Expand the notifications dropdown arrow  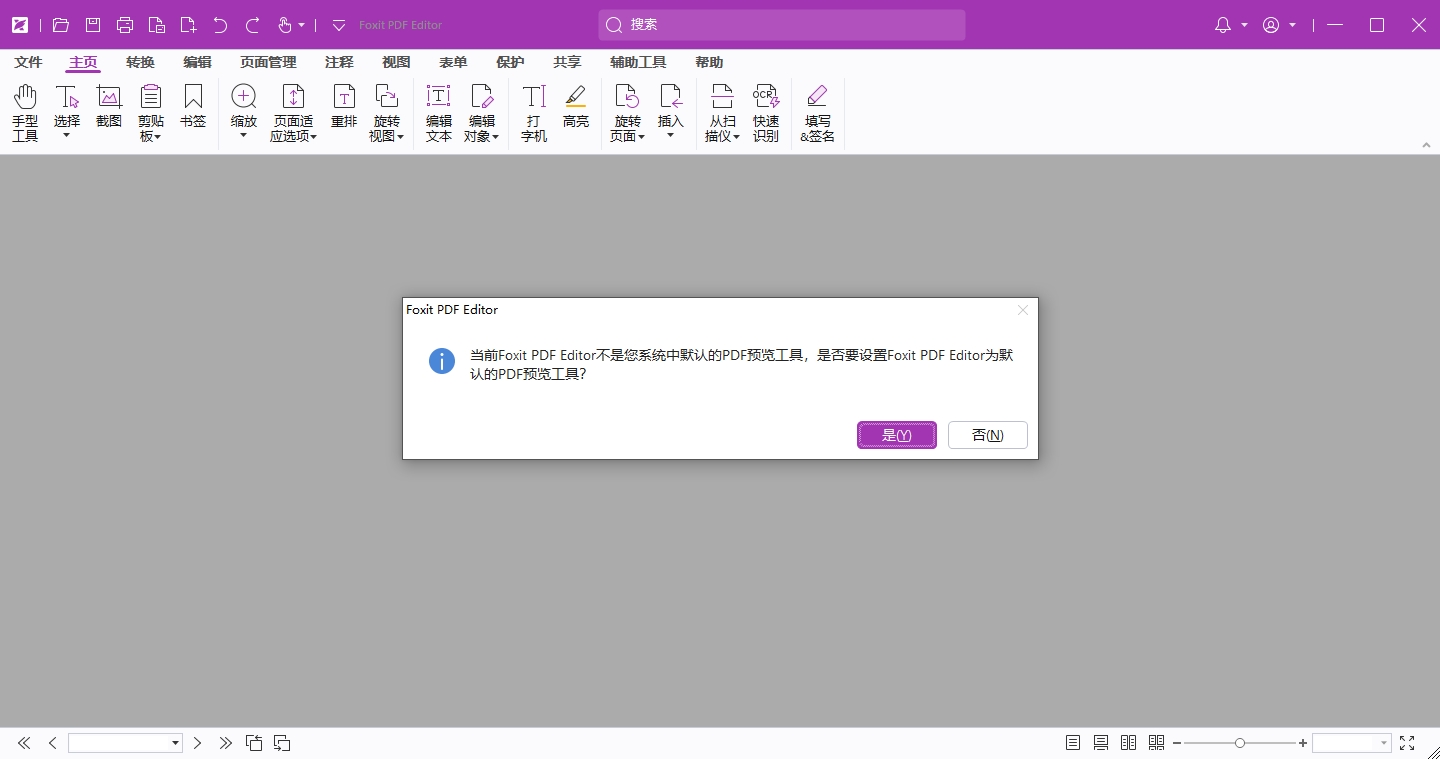(1245, 25)
